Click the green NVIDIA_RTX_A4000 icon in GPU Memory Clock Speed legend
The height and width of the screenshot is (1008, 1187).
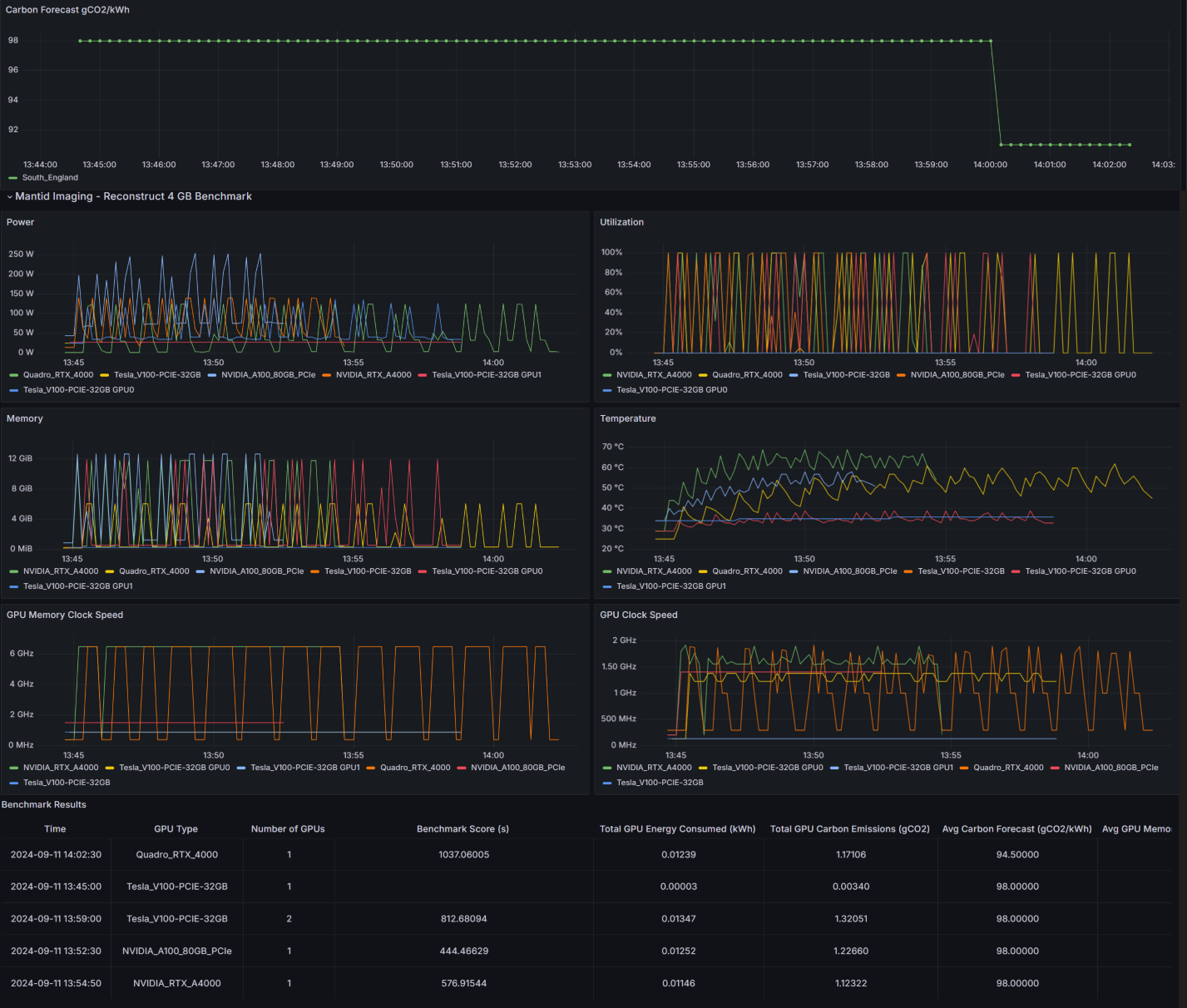pos(12,768)
